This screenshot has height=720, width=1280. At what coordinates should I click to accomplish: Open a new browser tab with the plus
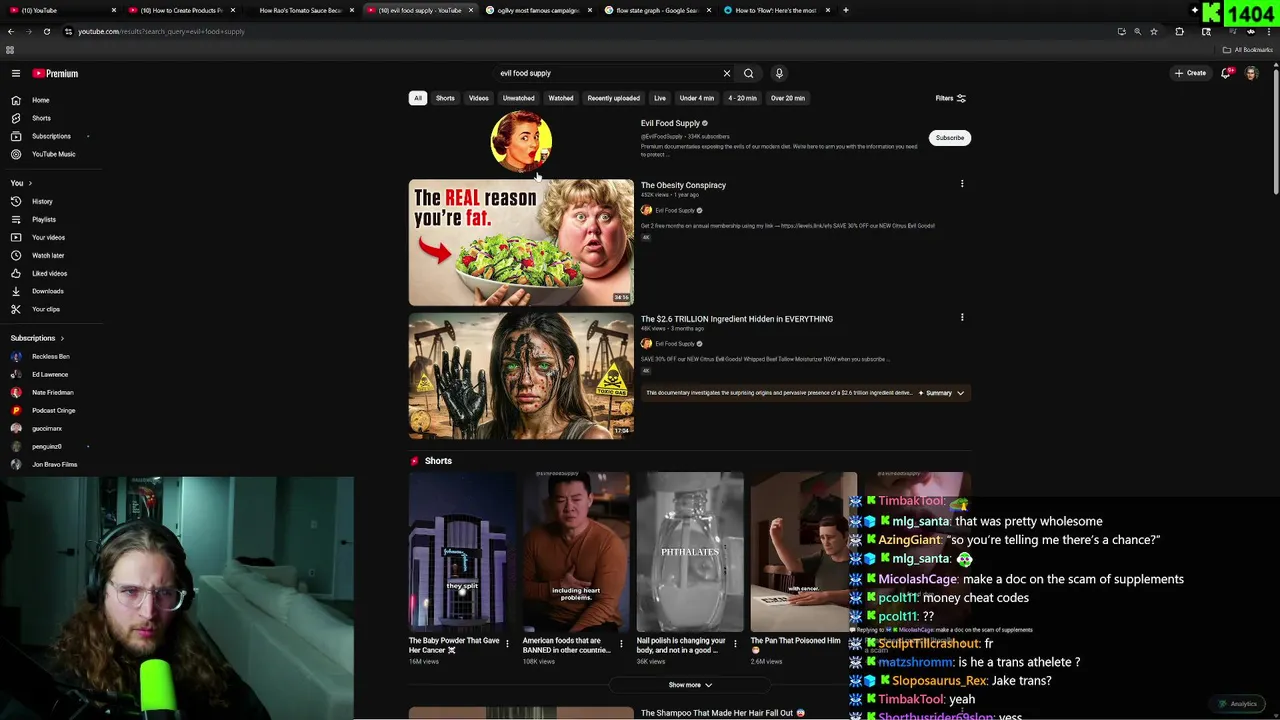click(846, 10)
